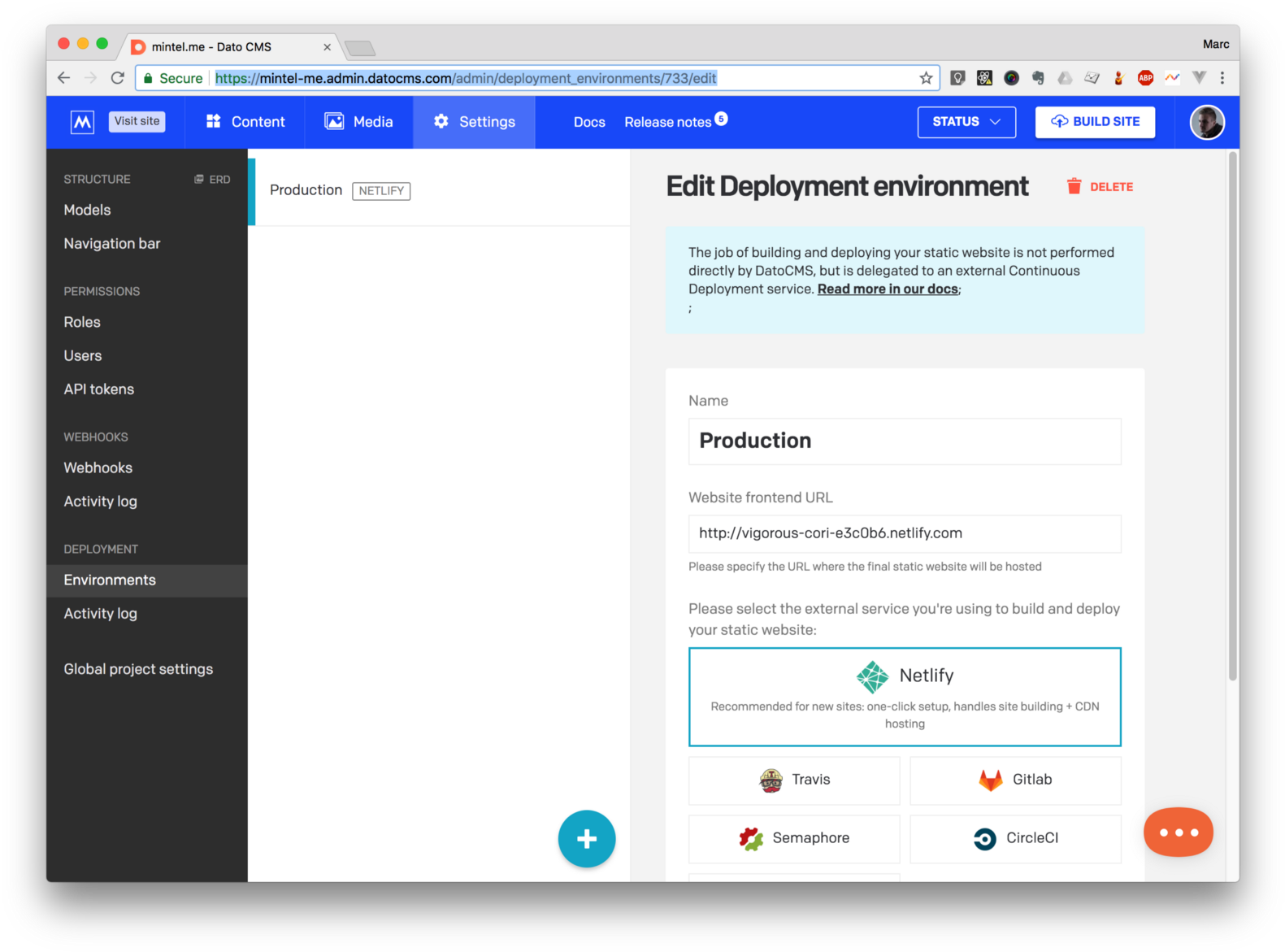Open API tokens page
The image size is (1285, 952).
point(99,389)
